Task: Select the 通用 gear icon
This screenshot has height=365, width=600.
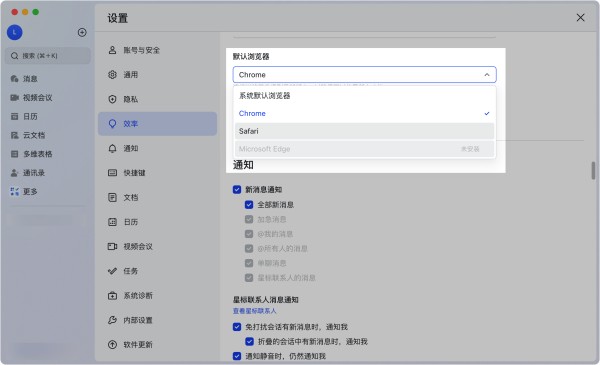Action: tap(112, 75)
